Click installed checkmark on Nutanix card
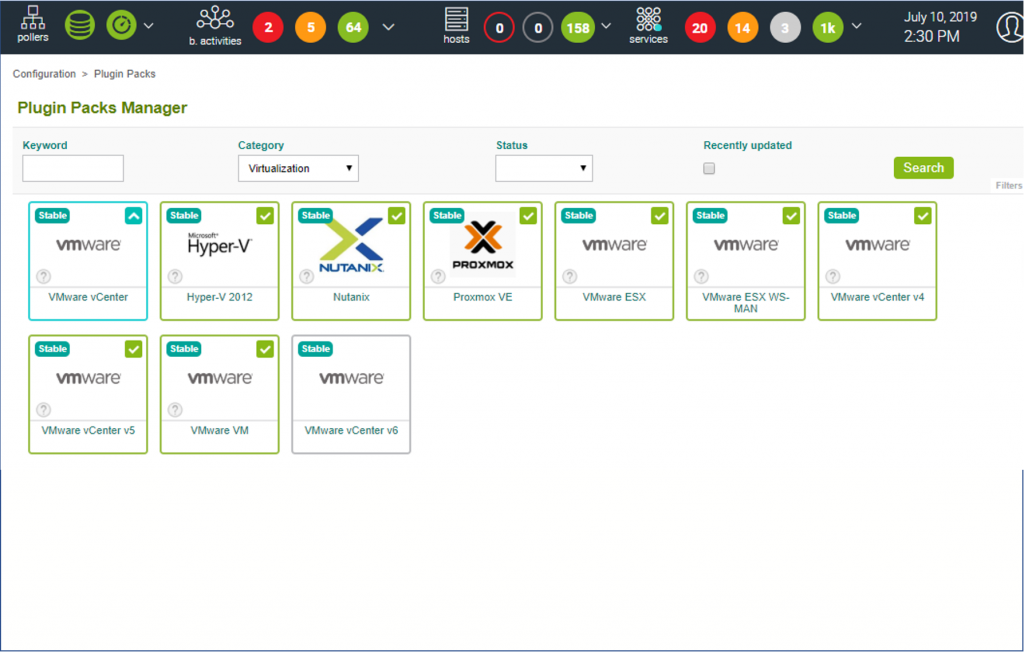1024x652 pixels. (x=396, y=216)
